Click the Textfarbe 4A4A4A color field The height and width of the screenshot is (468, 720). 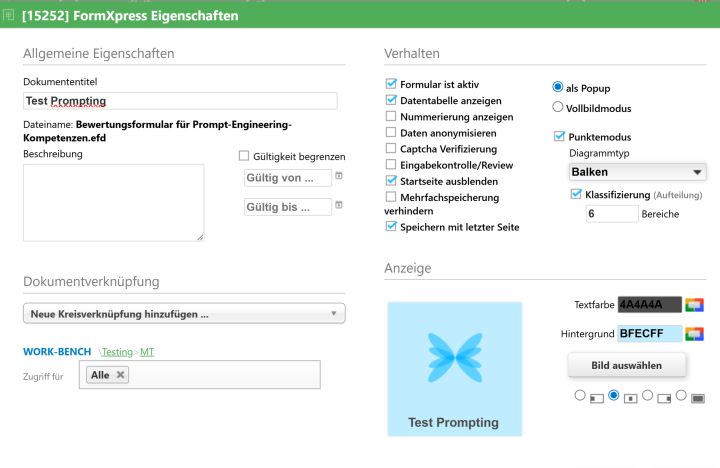tap(649, 304)
